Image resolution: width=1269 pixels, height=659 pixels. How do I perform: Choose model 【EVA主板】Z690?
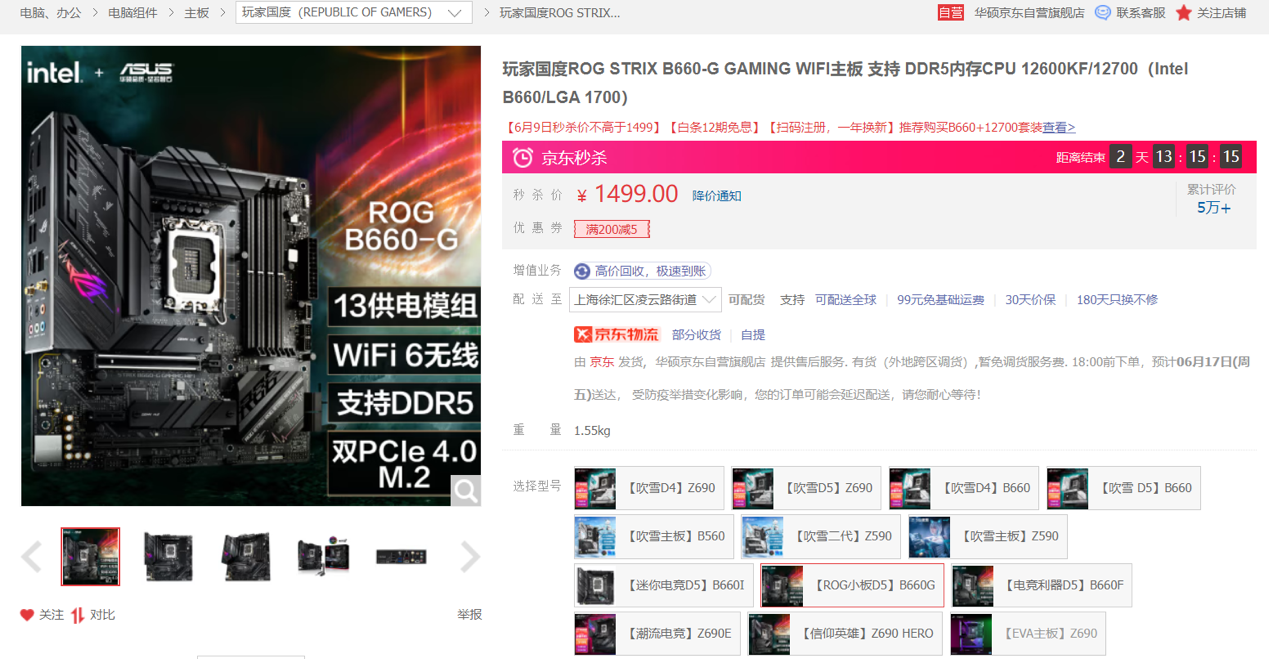(1028, 634)
